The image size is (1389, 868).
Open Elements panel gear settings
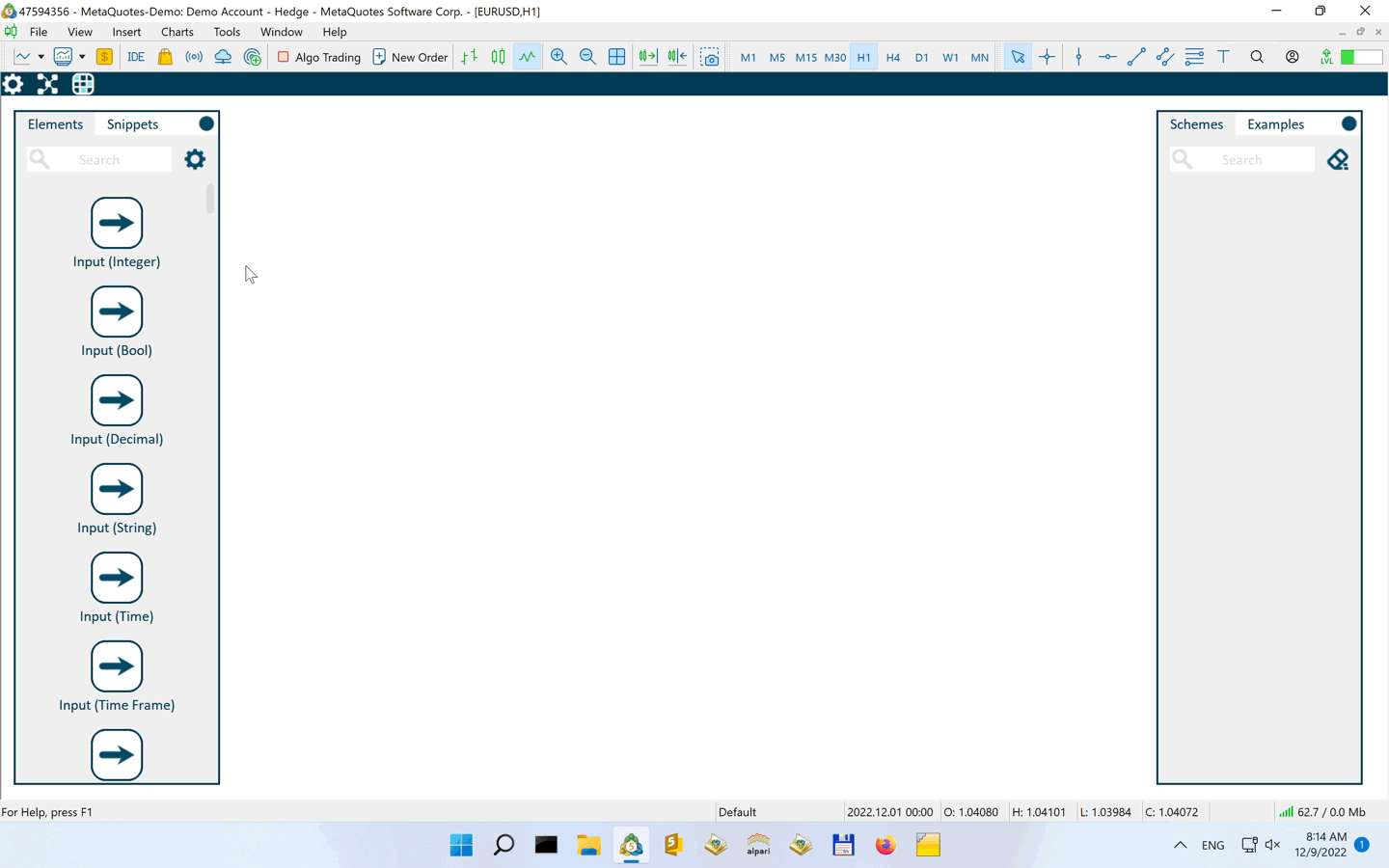(195, 159)
